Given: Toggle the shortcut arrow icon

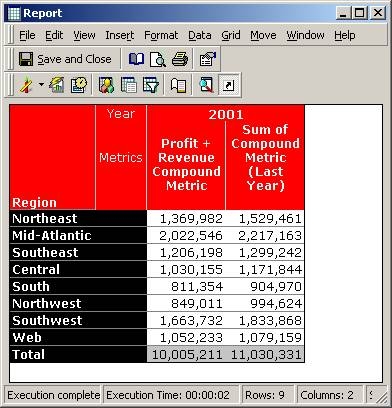Looking at the screenshot, I should 229,85.
